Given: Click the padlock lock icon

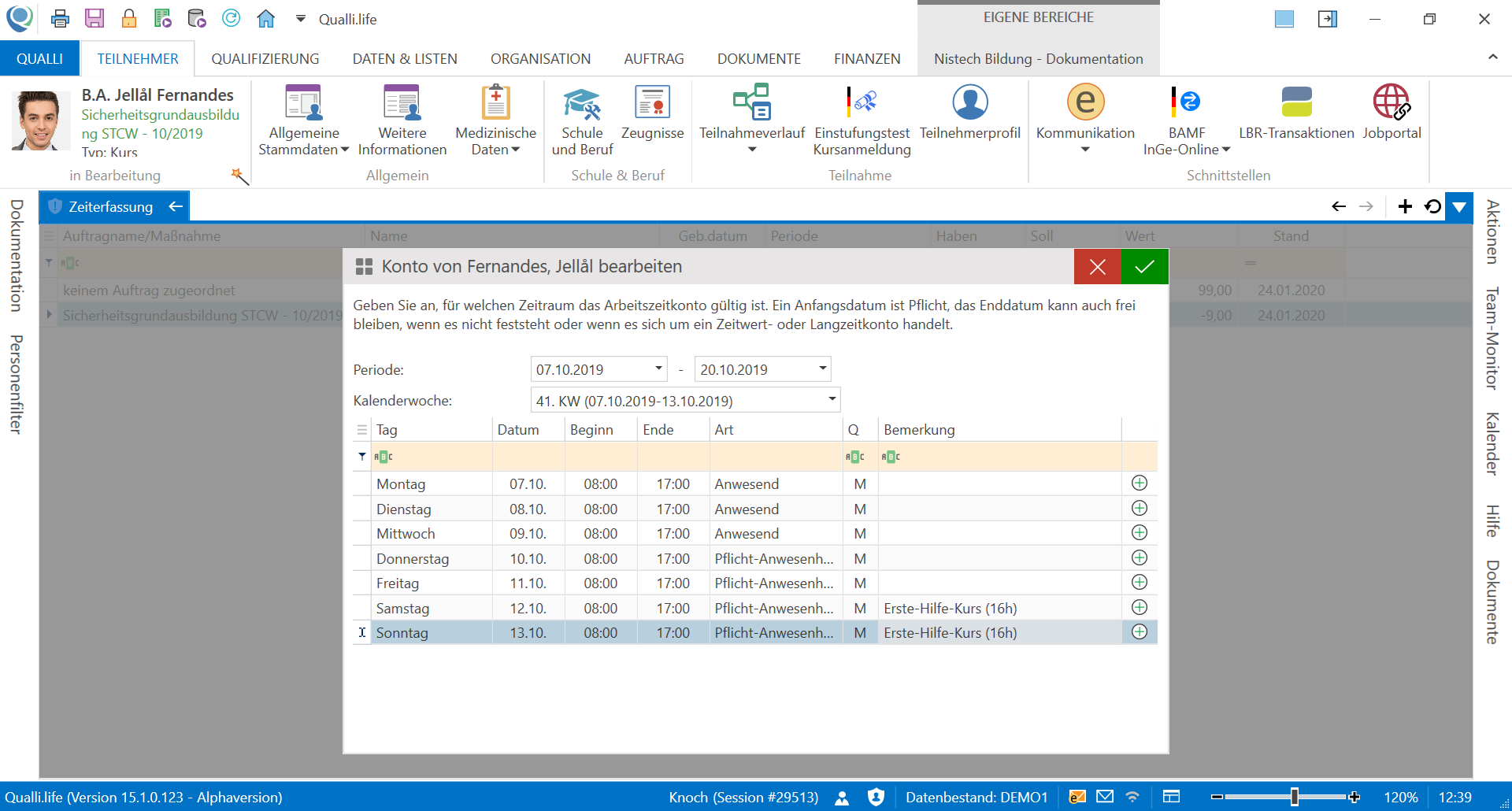Looking at the screenshot, I should (129, 19).
